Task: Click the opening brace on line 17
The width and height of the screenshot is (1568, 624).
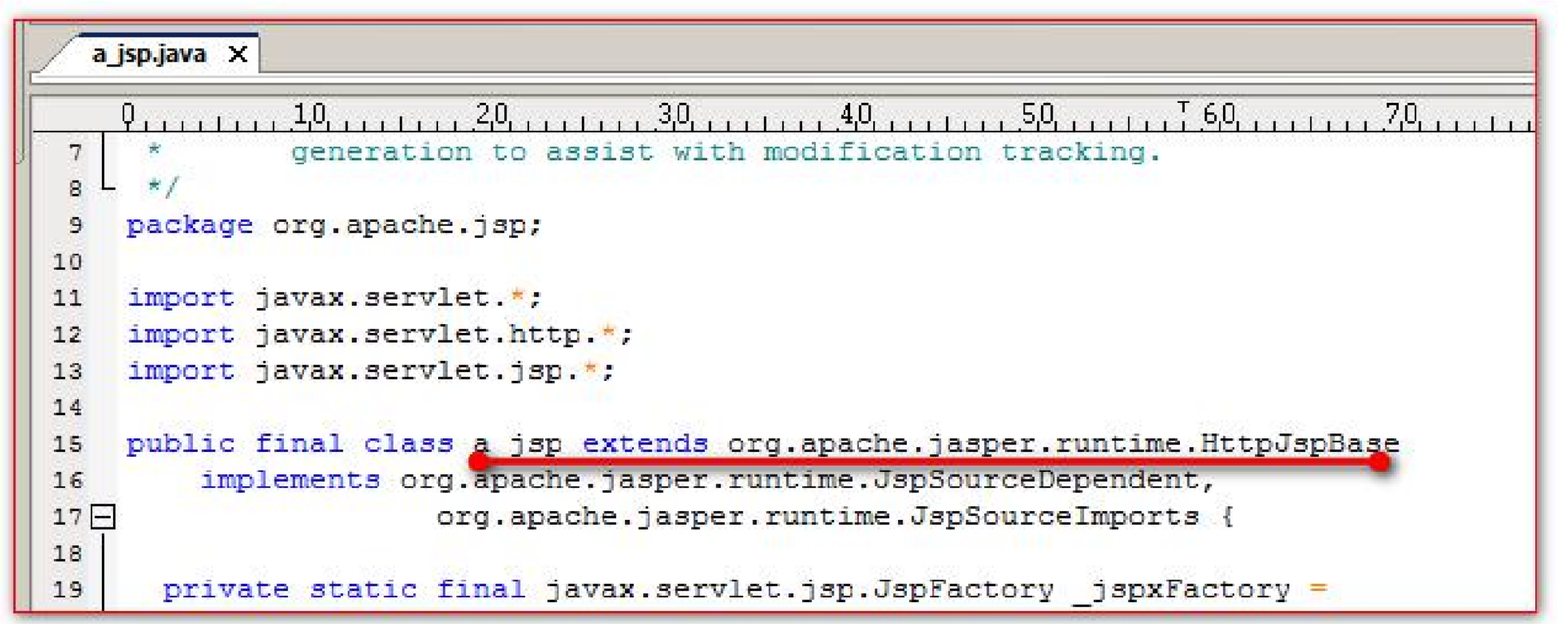Action: click(1228, 516)
